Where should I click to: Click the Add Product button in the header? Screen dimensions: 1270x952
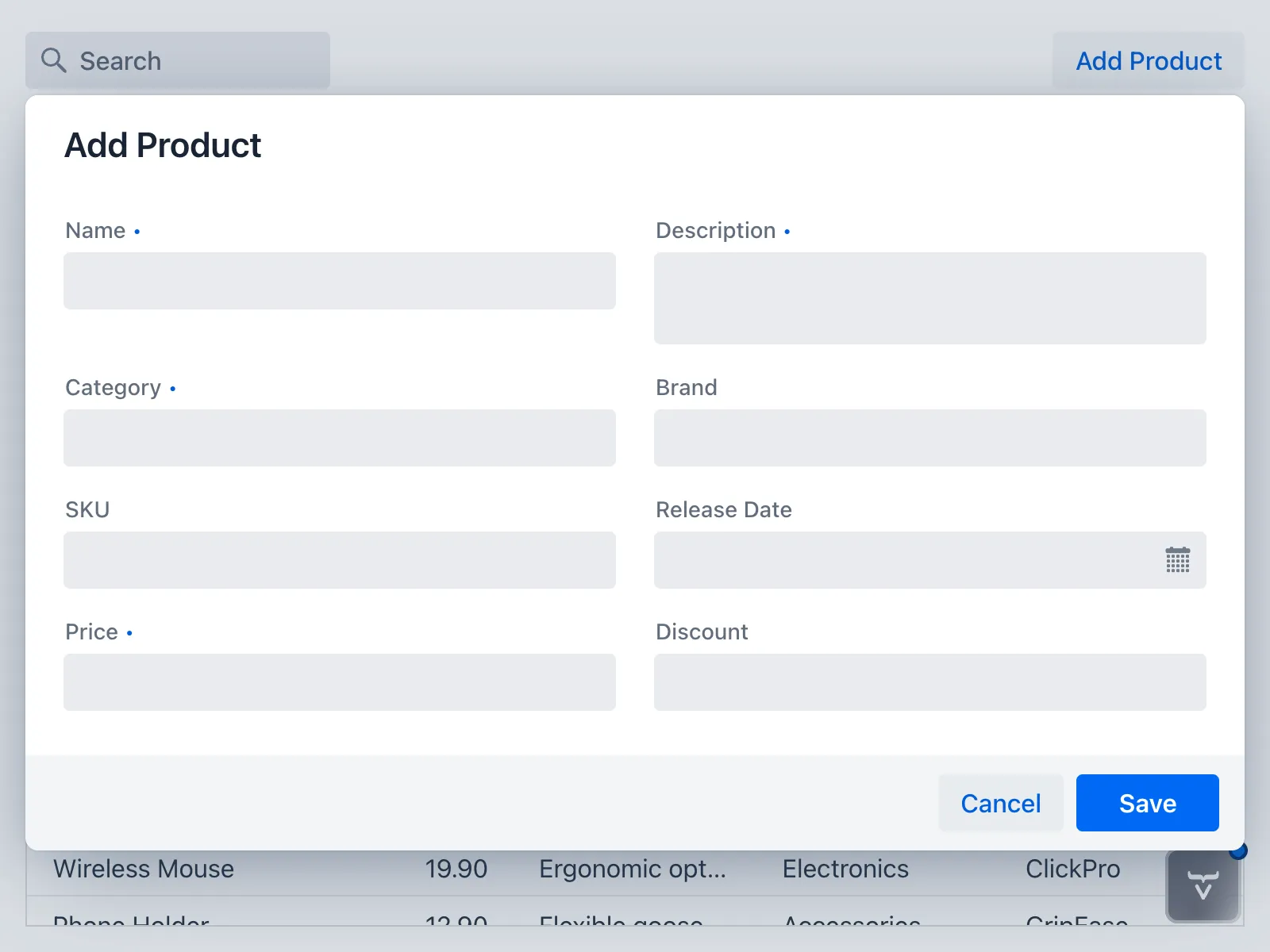(x=1149, y=61)
